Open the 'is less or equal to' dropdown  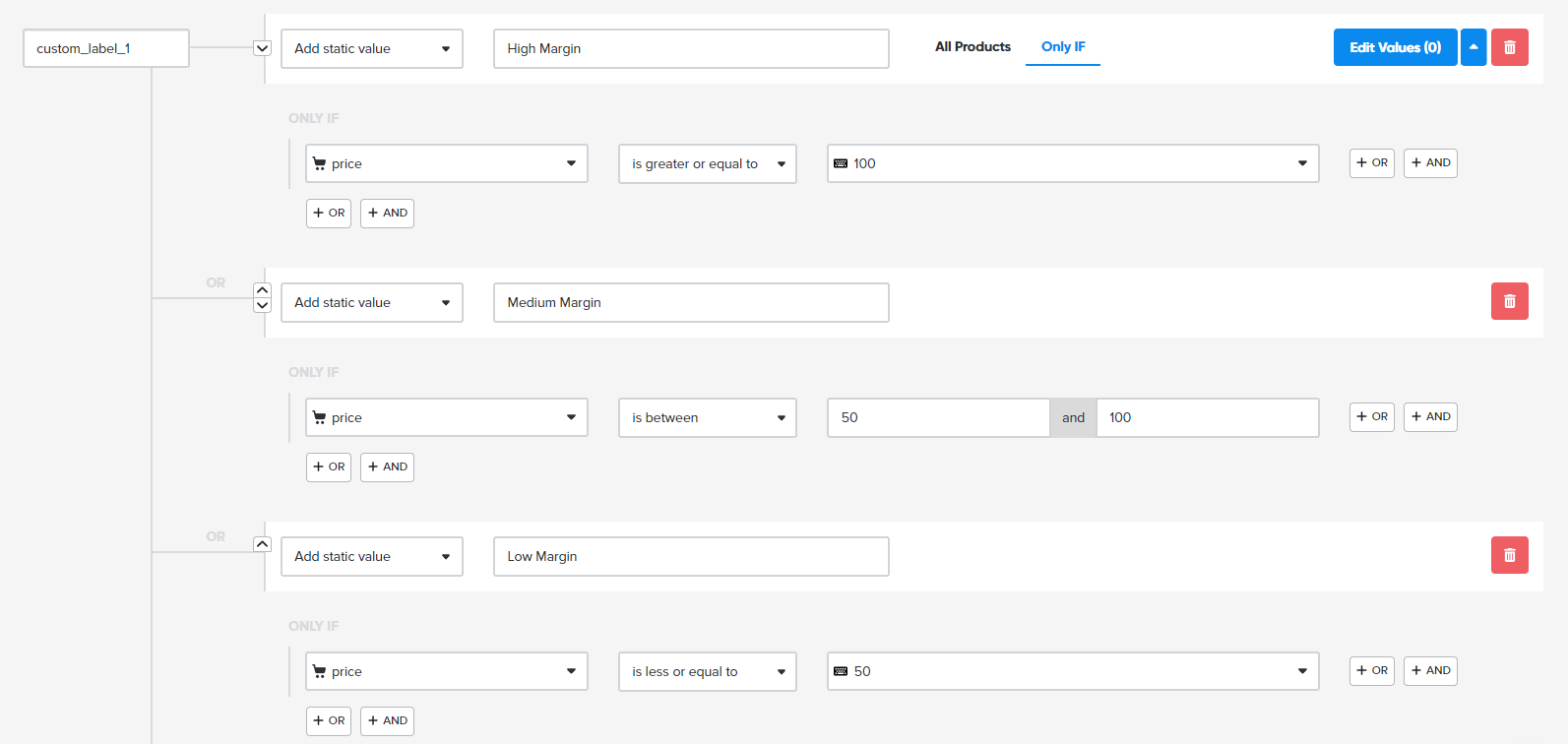click(707, 671)
